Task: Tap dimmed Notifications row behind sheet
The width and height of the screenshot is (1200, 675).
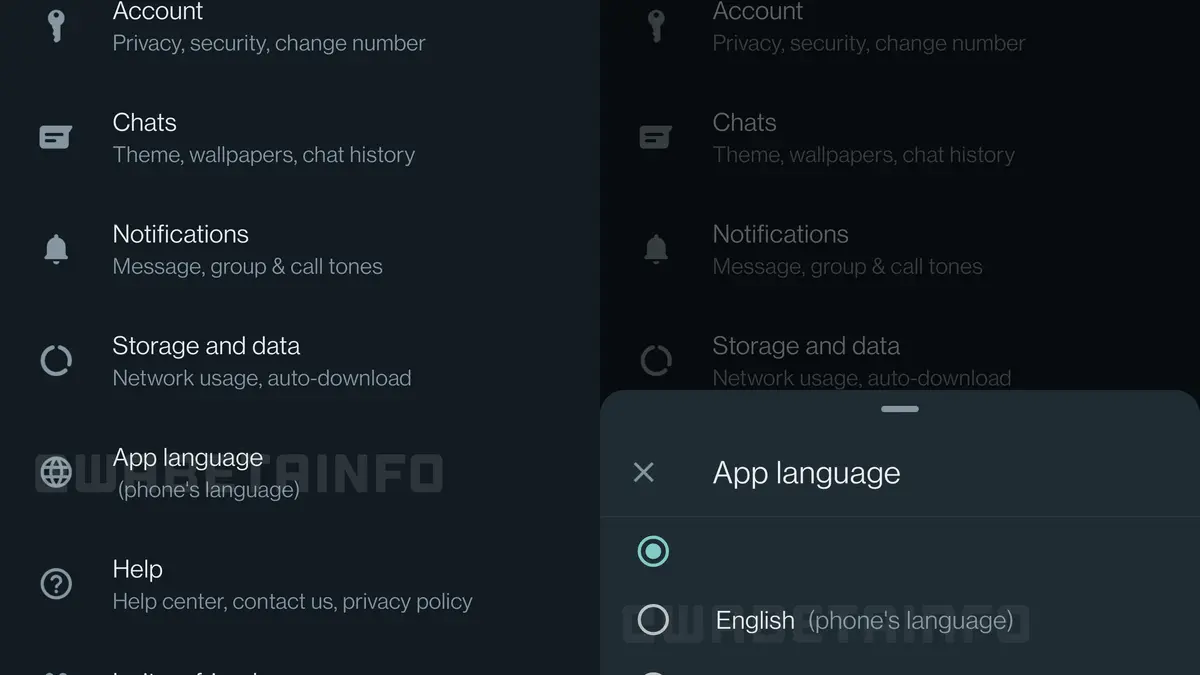Action: click(900, 249)
